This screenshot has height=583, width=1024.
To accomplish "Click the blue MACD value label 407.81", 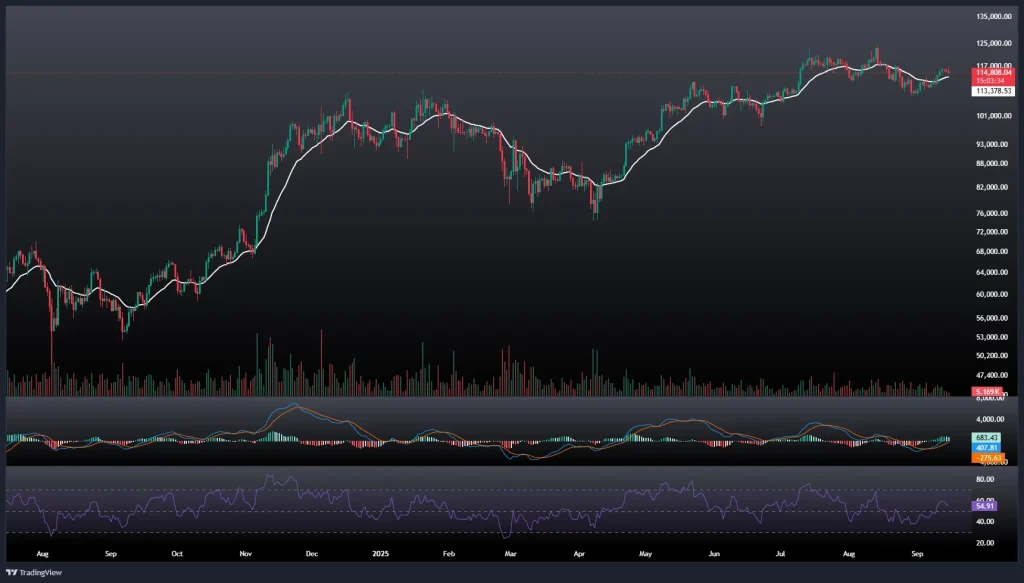I will point(986,448).
